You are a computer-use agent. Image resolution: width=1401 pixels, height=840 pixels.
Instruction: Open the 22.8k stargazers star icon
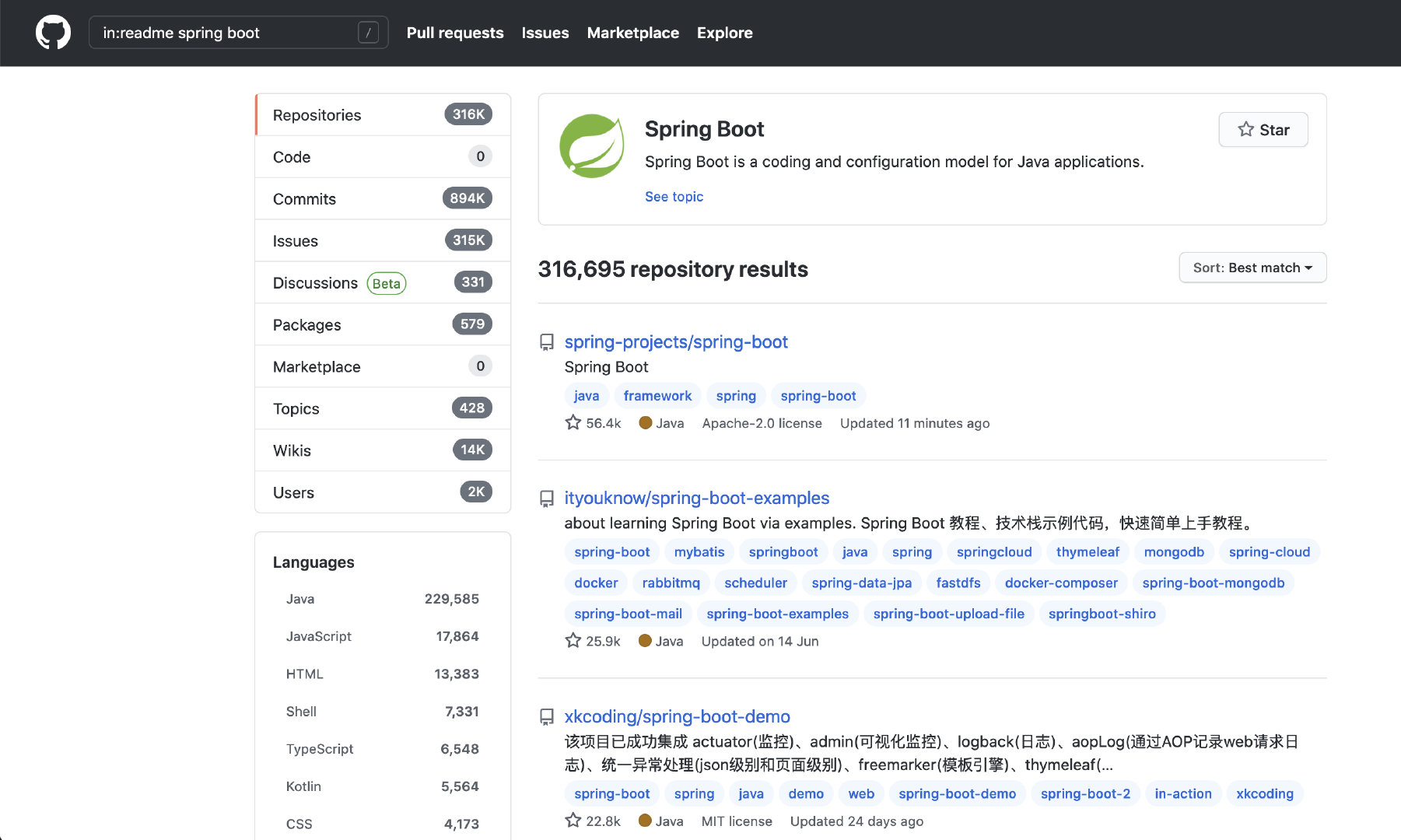[573, 820]
